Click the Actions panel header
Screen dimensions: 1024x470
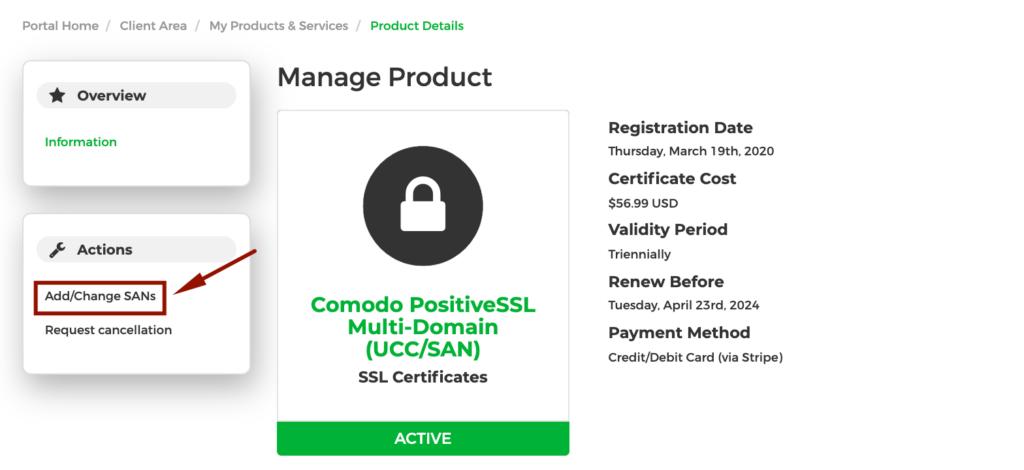[x=136, y=249]
